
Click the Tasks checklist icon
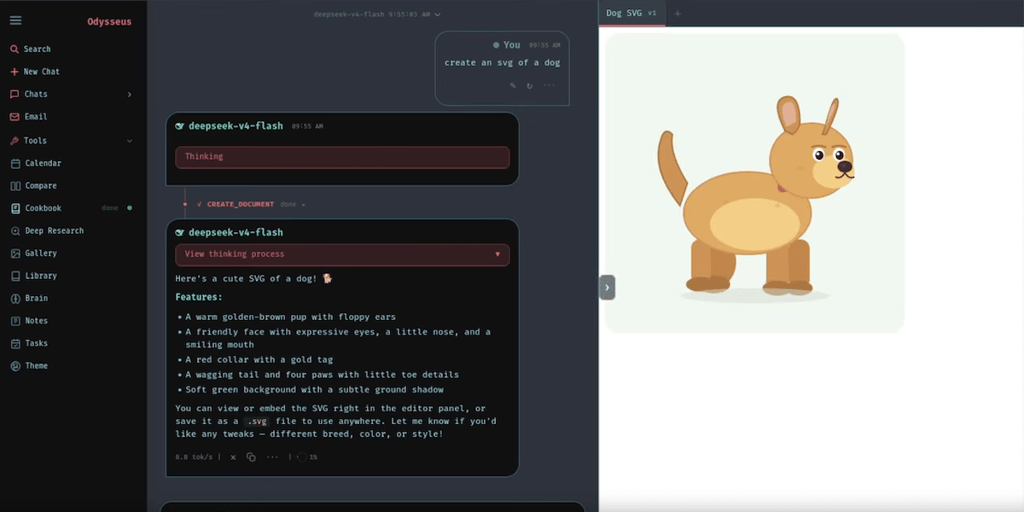click(15, 344)
